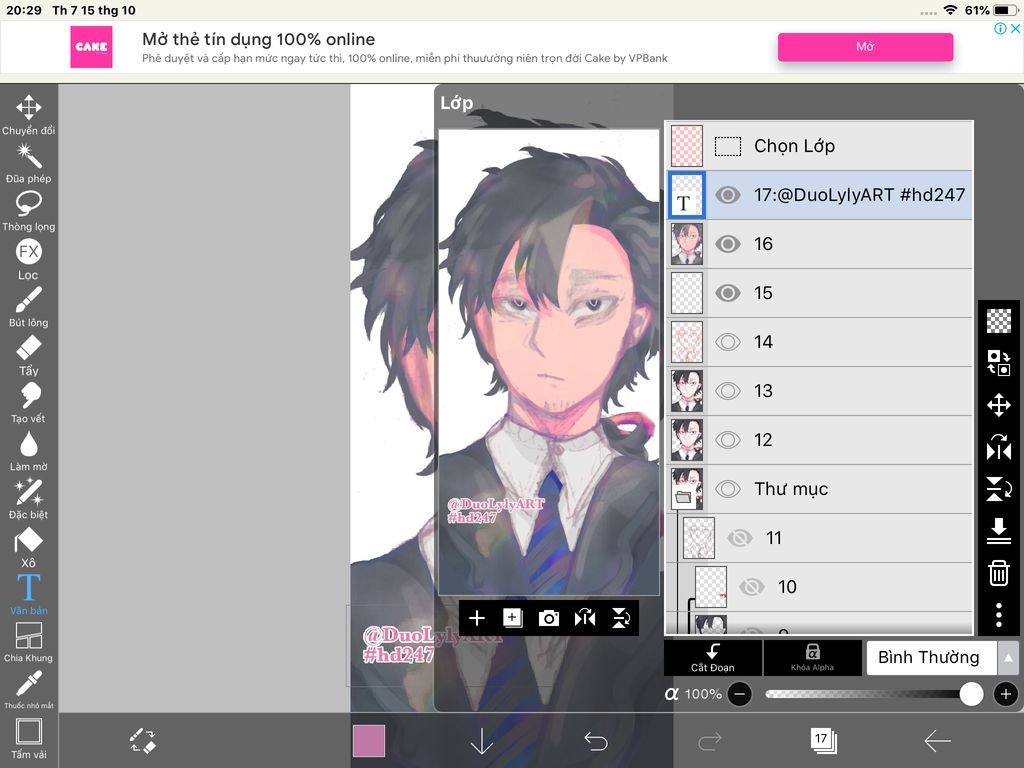The height and width of the screenshot is (768, 1024).
Task: Select layer 13 thumbnail
Action: pos(687,391)
